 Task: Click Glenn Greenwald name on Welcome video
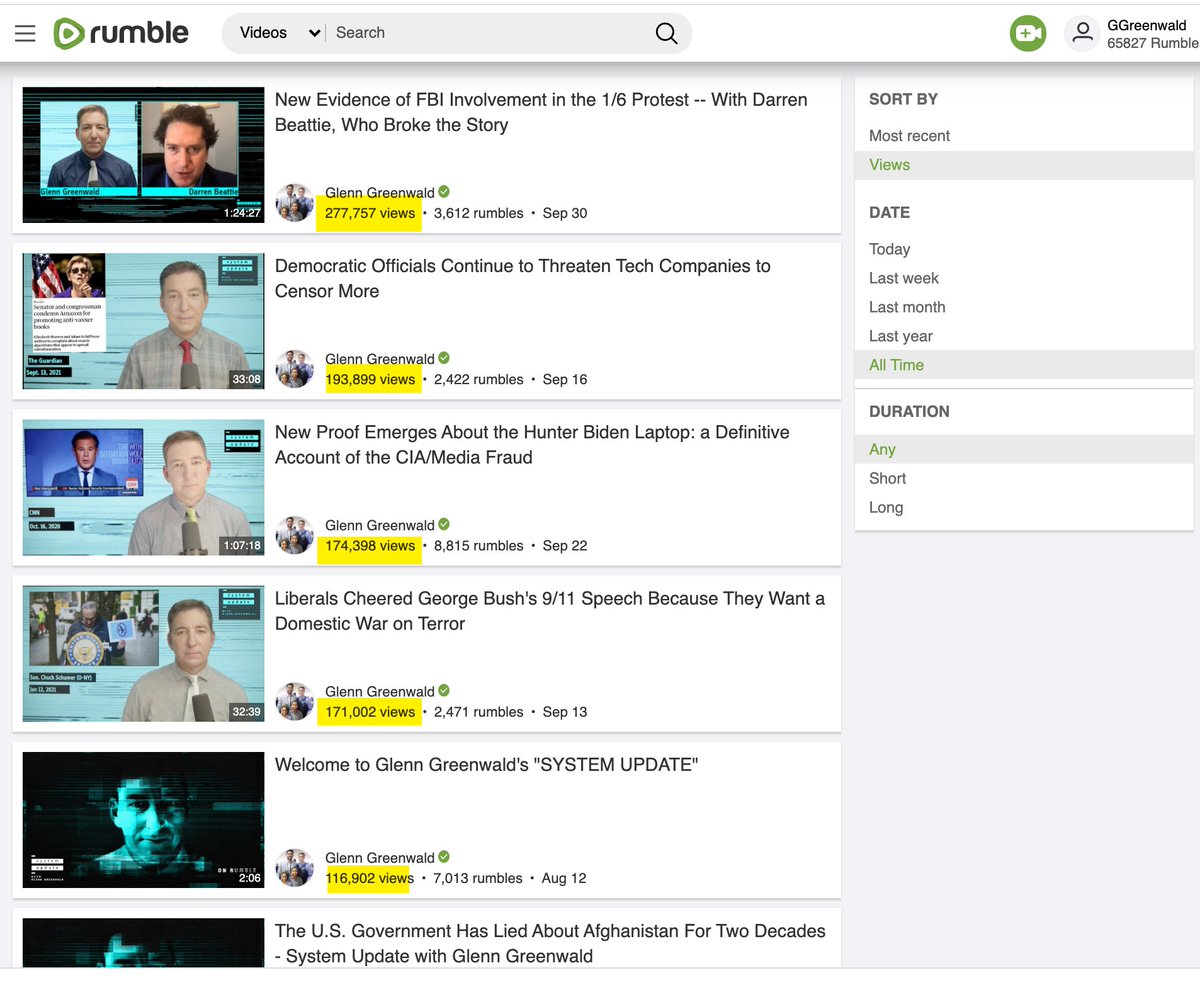coord(380,857)
